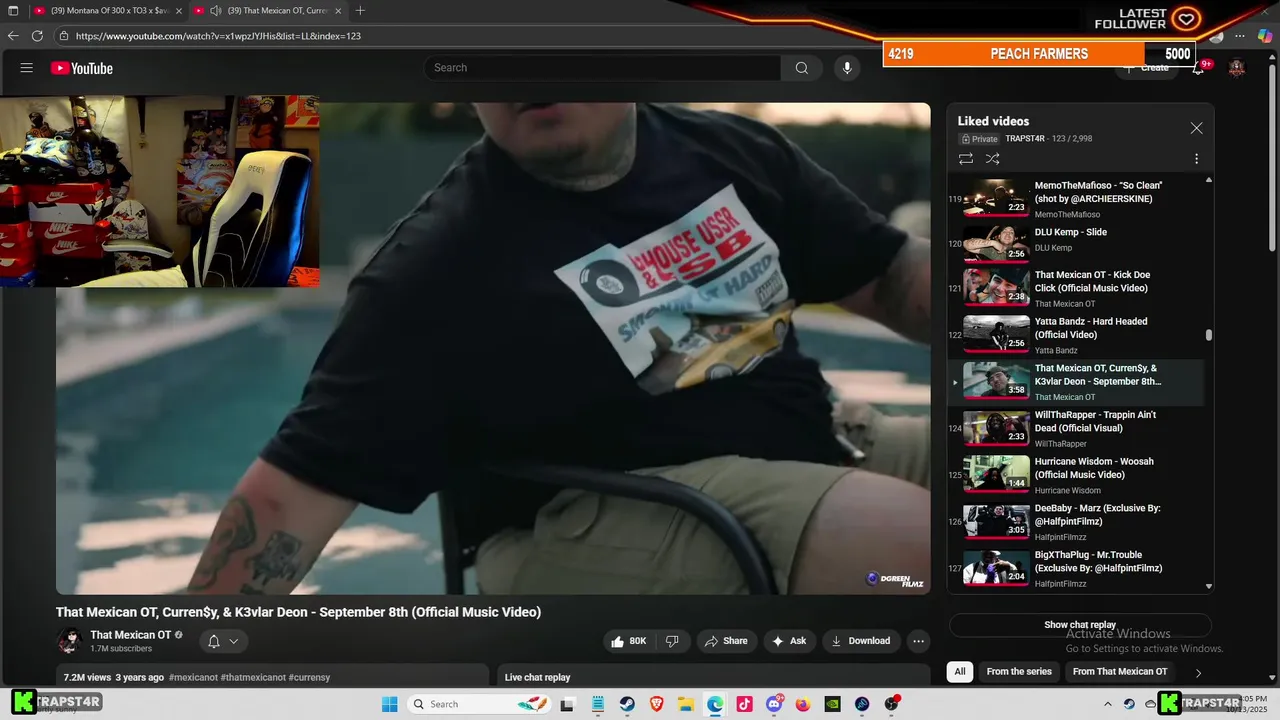Image resolution: width=1280 pixels, height=720 pixels.
Task: Select the From That Mexican OT chip
Action: tap(1120, 672)
